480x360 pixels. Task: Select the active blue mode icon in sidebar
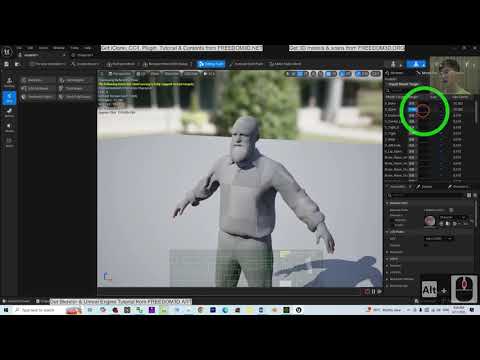tap(9, 98)
